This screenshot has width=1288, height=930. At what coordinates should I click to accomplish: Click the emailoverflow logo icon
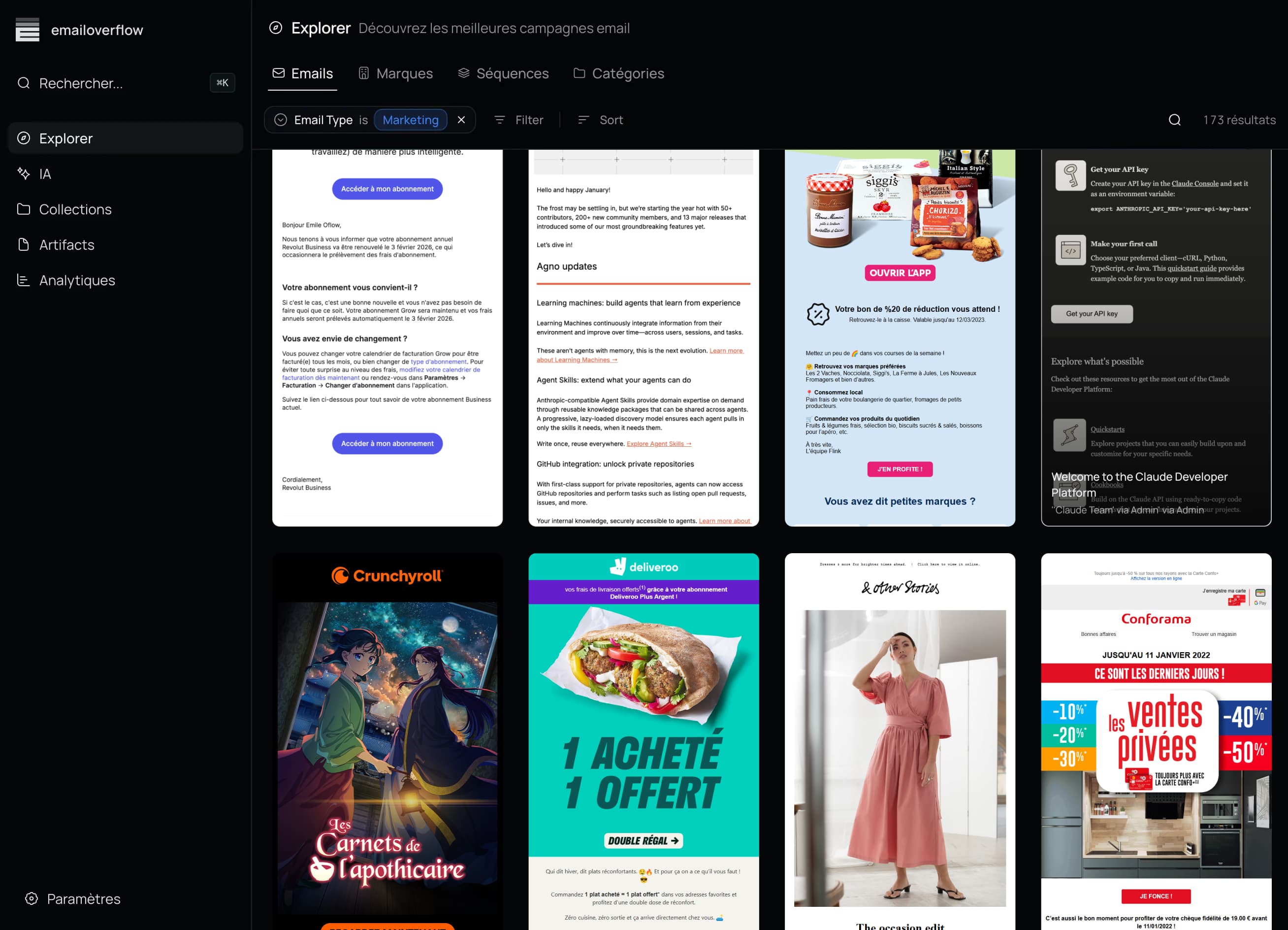27,30
